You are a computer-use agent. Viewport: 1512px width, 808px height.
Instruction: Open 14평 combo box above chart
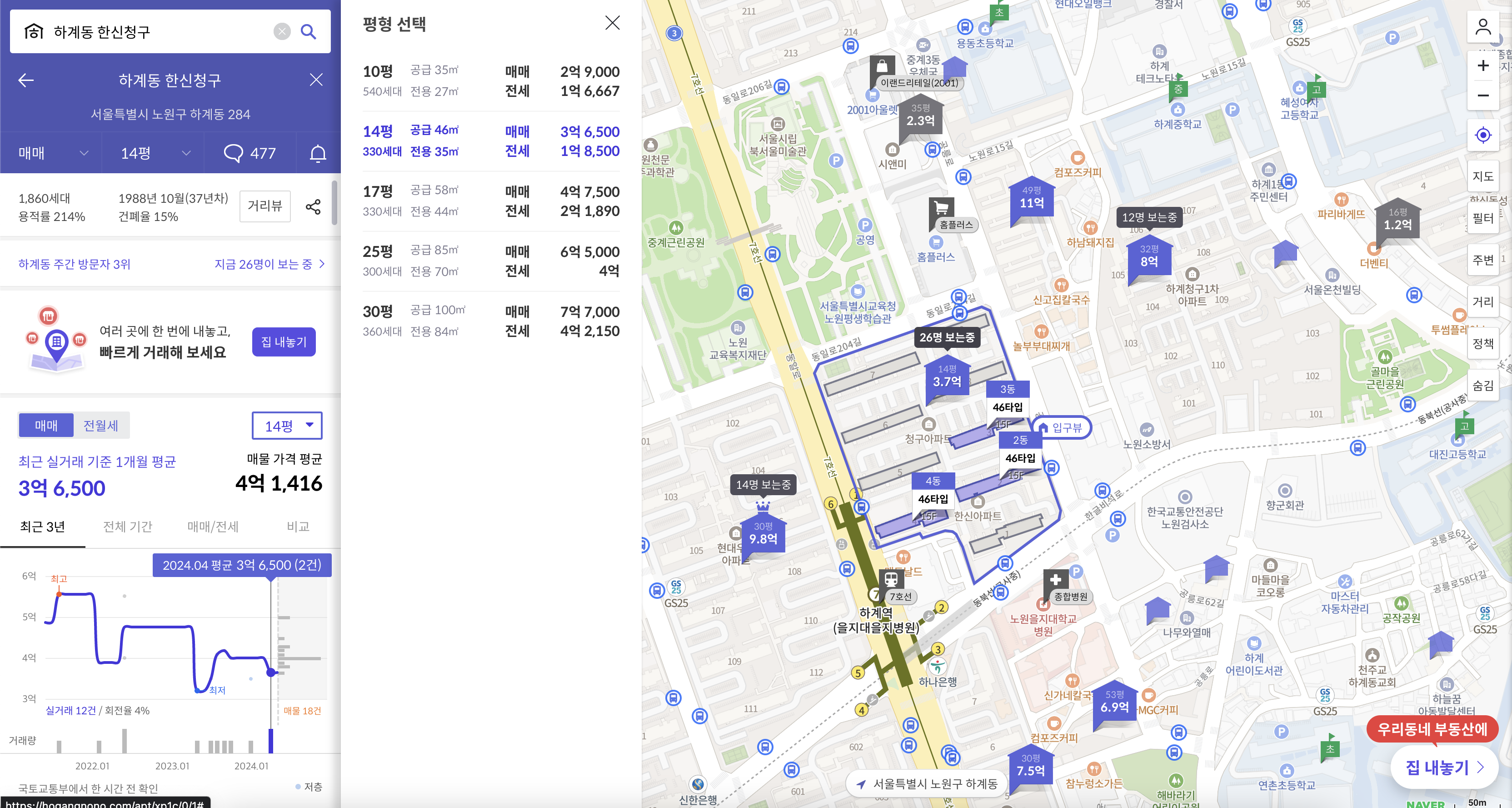click(x=286, y=426)
